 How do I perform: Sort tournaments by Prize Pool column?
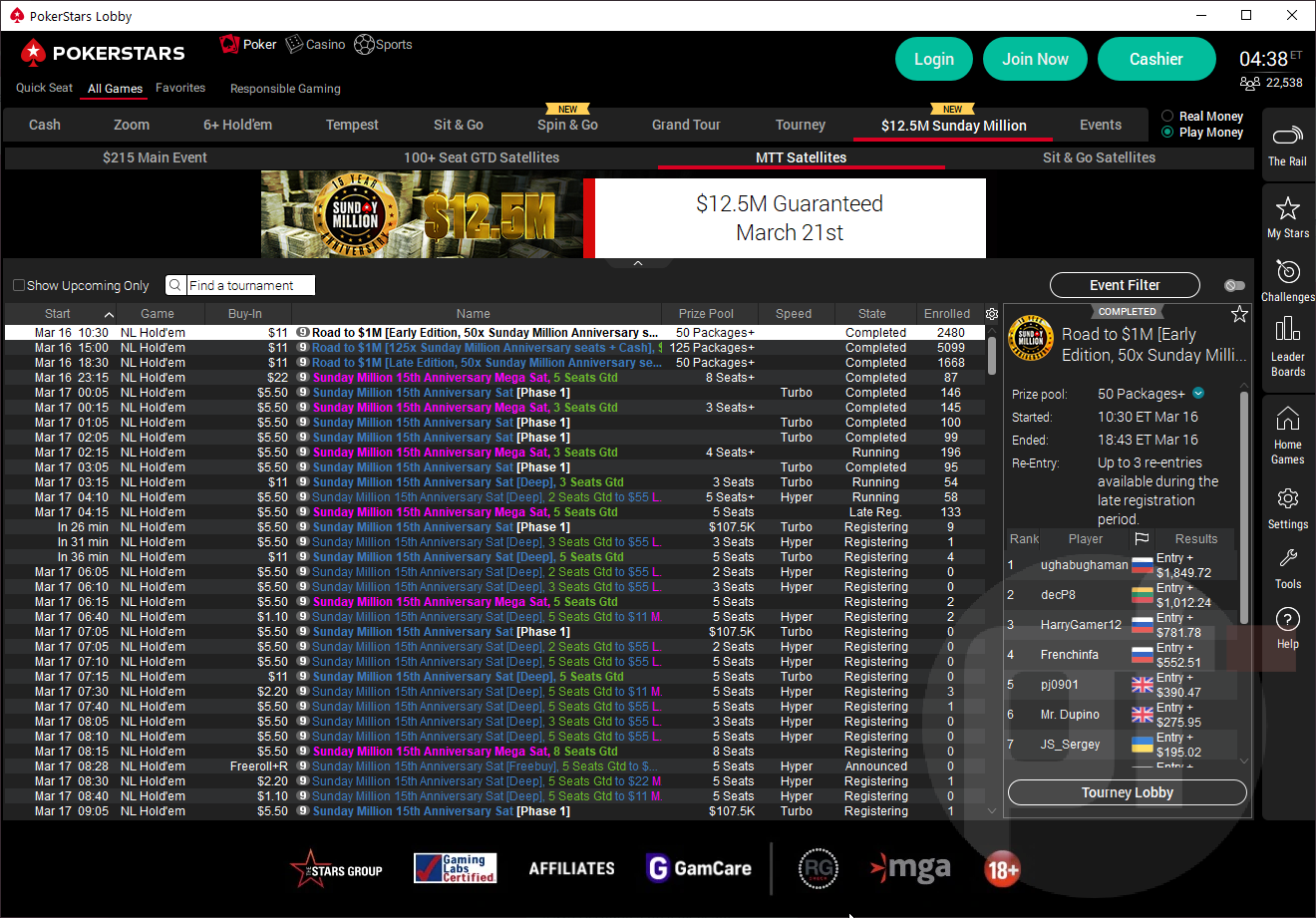pyautogui.click(x=707, y=314)
